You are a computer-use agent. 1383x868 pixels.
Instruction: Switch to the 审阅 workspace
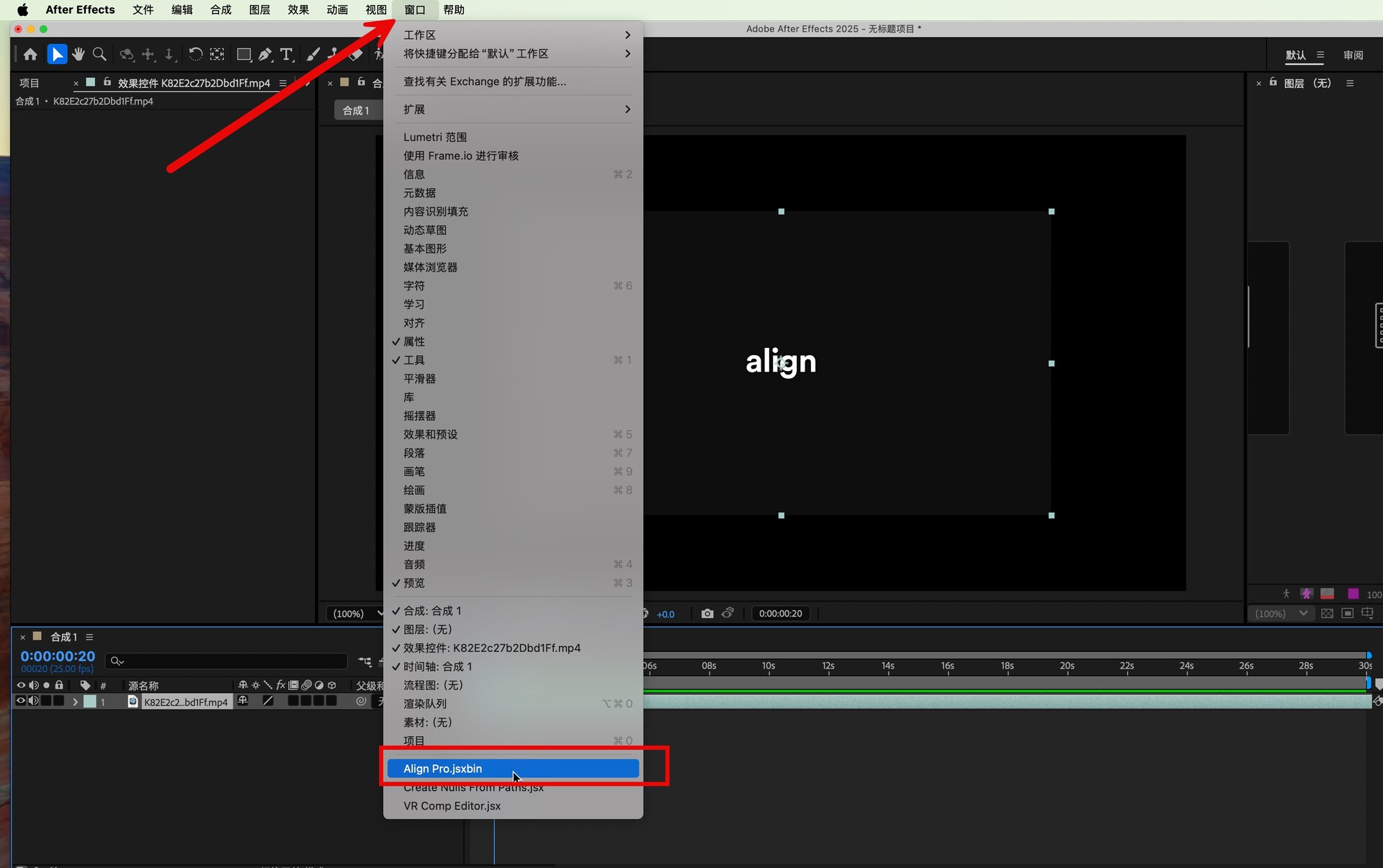tap(1352, 55)
